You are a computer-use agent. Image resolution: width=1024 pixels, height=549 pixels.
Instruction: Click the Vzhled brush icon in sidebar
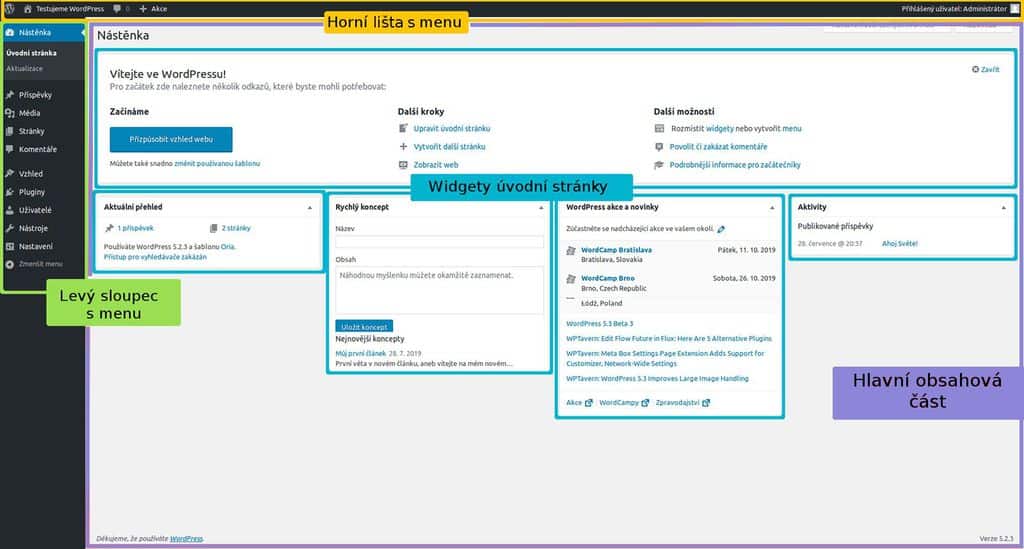[x=10, y=174]
